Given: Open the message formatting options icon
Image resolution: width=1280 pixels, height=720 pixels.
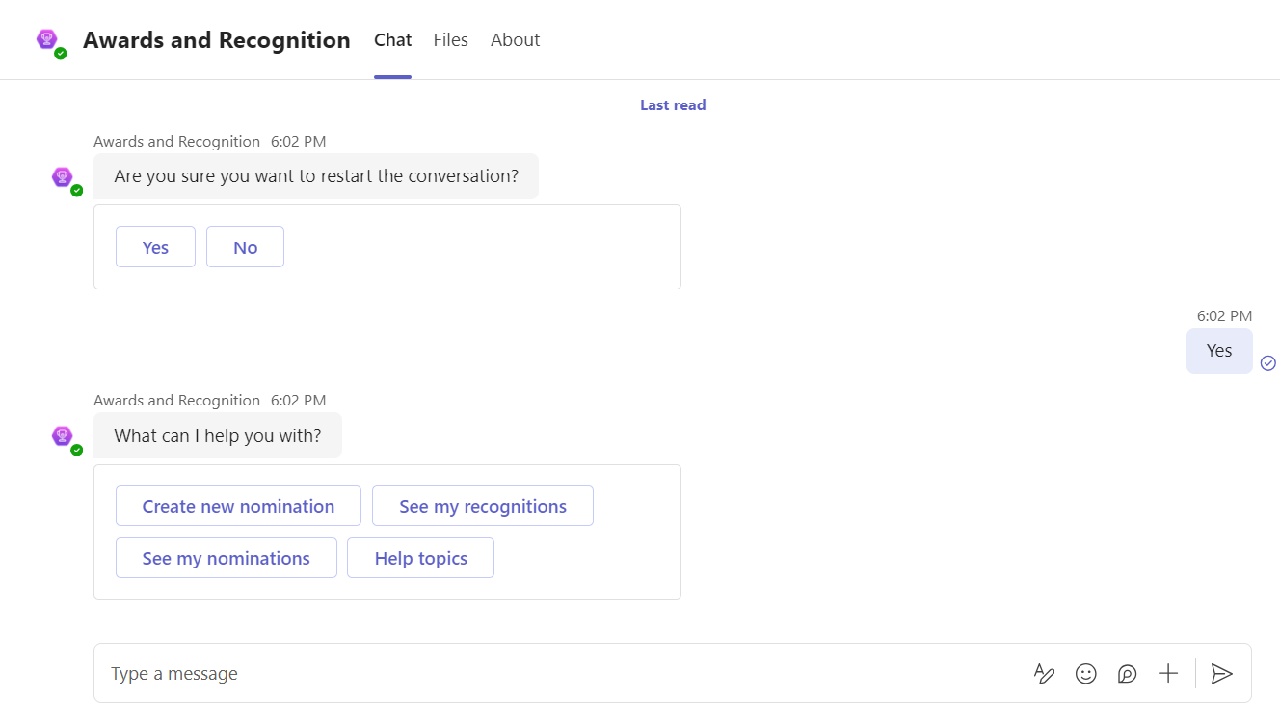Looking at the screenshot, I should (1044, 674).
